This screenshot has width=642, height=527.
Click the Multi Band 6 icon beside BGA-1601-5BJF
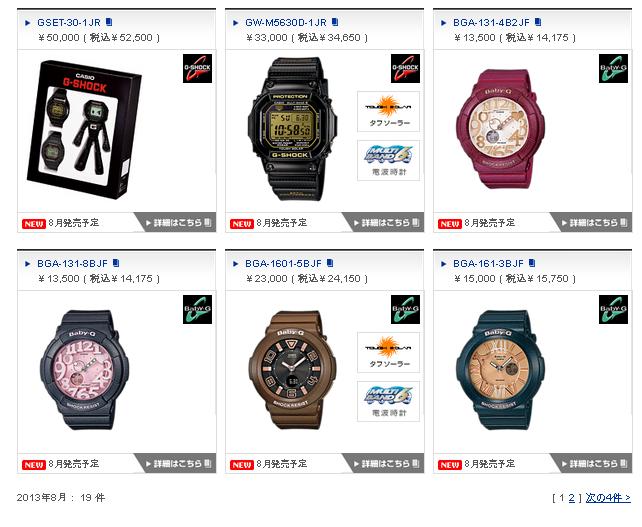pos(389,401)
